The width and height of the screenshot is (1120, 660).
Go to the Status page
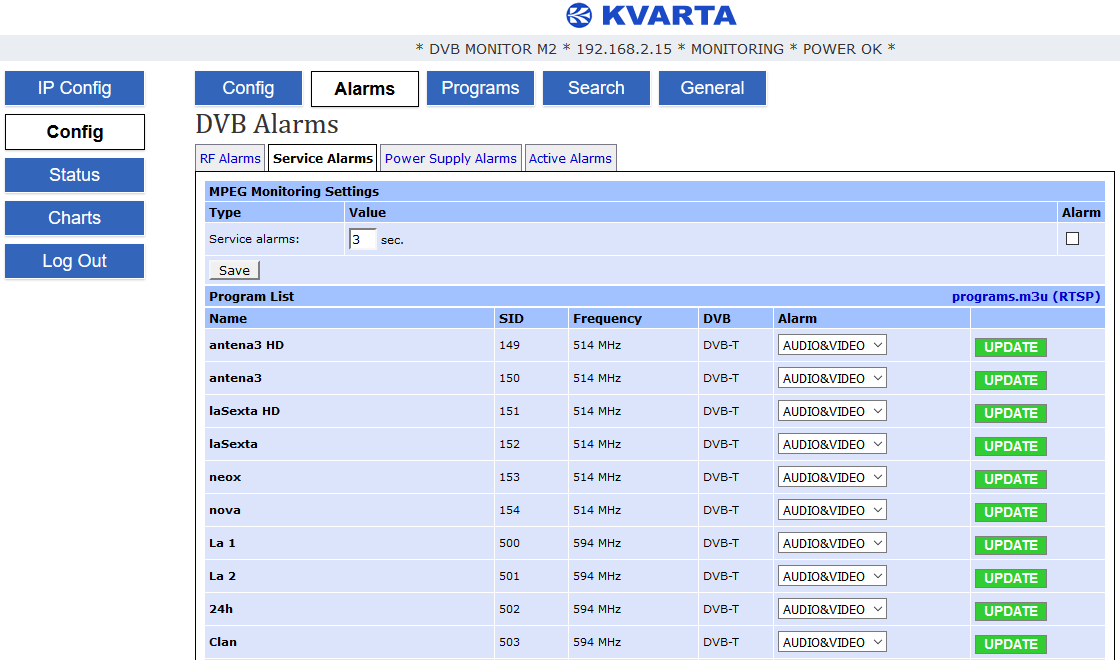74,175
